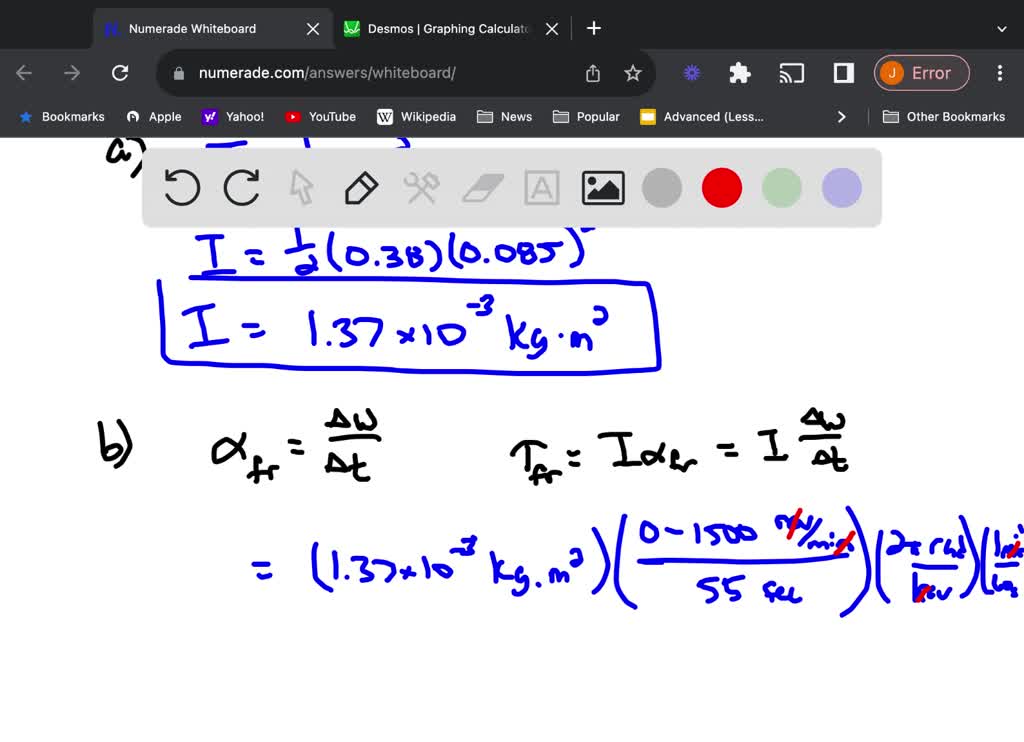Image resolution: width=1024 pixels, height=742 pixels.
Task: Close the Desmos tab
Action: click(x=552, y=29)
